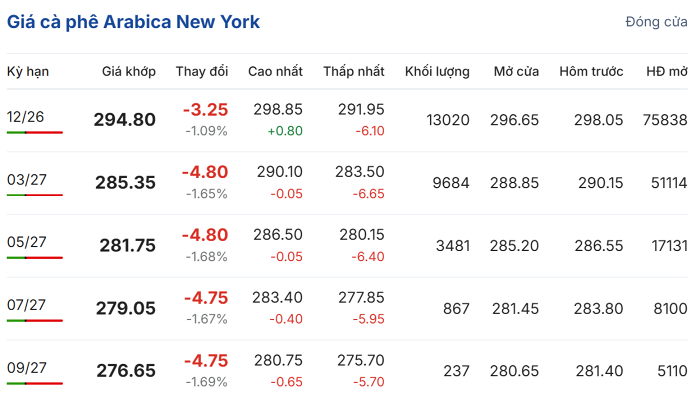Image resolution: width=700 pixels, height=397 pixels.
Task: Click the range bar under 12/26
Action: click(35, 133)
